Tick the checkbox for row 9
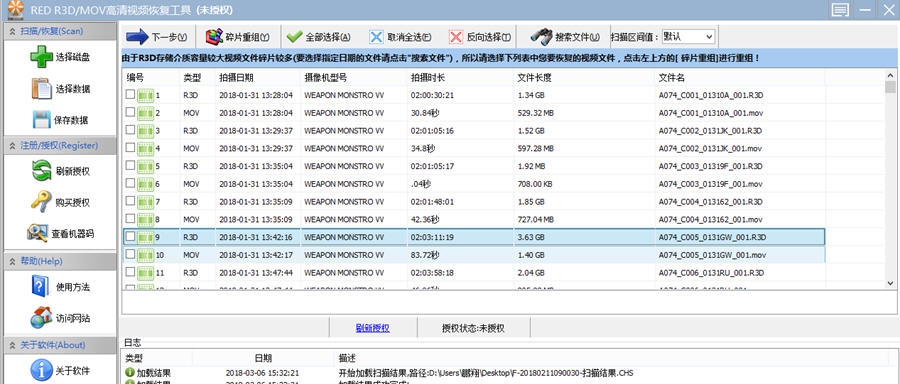Viewport: 900px width, 384px height. point(130,236)
